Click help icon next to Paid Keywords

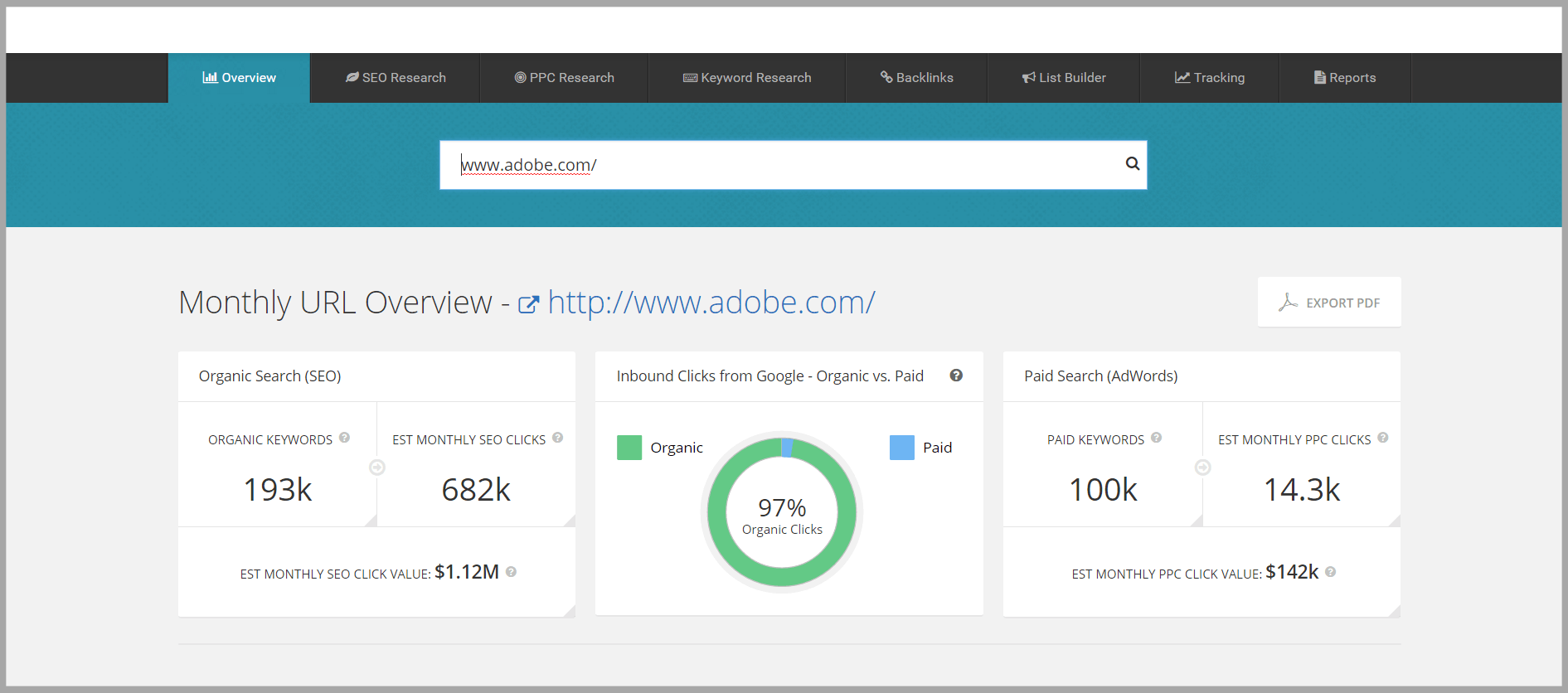(1156, 438)
